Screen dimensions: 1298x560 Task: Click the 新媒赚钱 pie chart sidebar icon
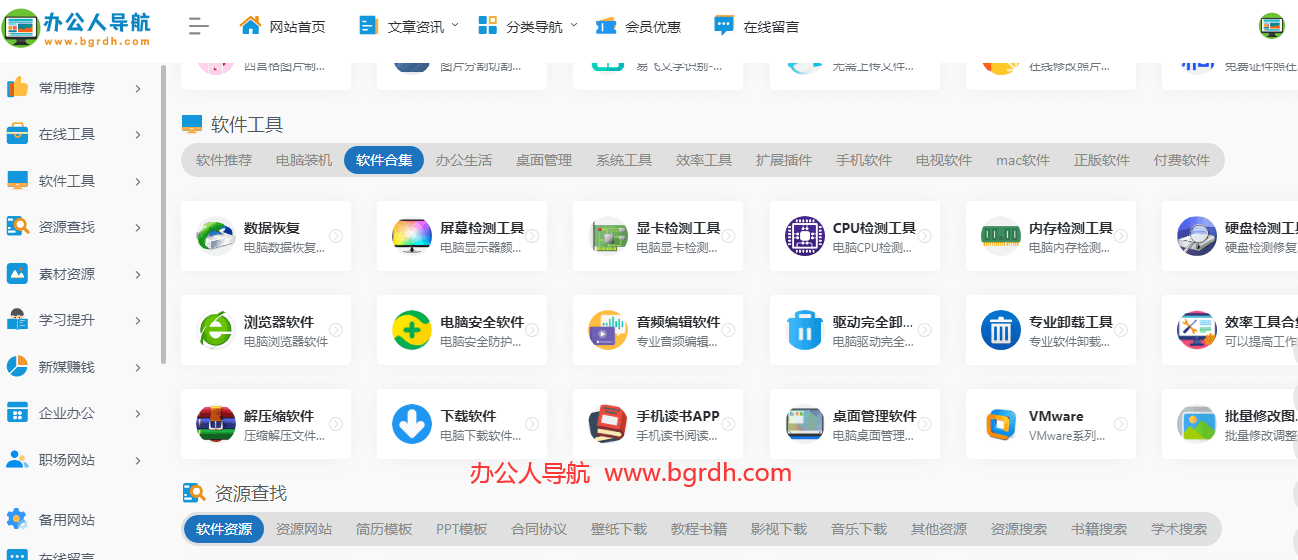click(x=17, y=366)
